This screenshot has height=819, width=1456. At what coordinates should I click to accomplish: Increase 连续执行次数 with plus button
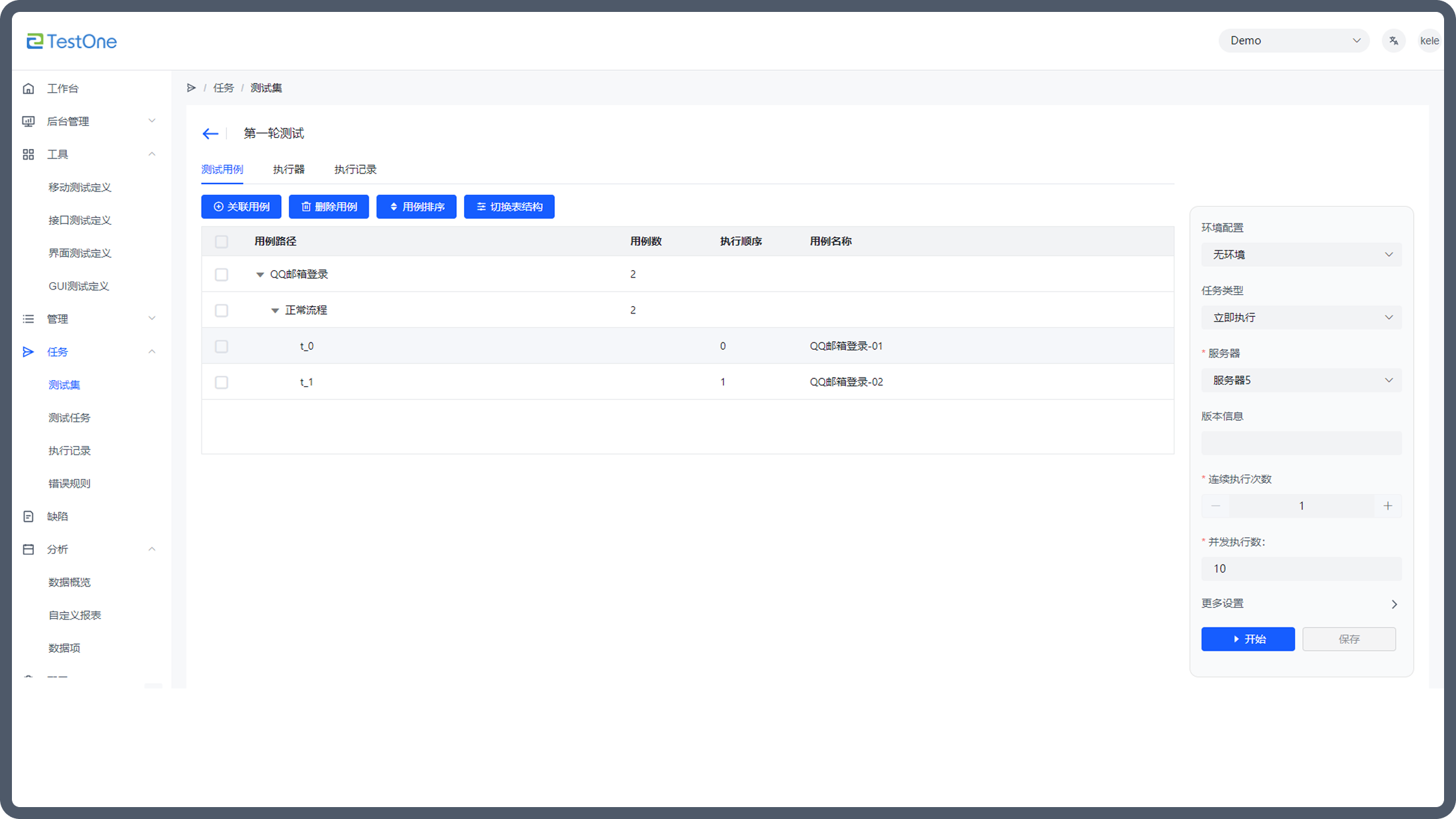pos(1388,506)
